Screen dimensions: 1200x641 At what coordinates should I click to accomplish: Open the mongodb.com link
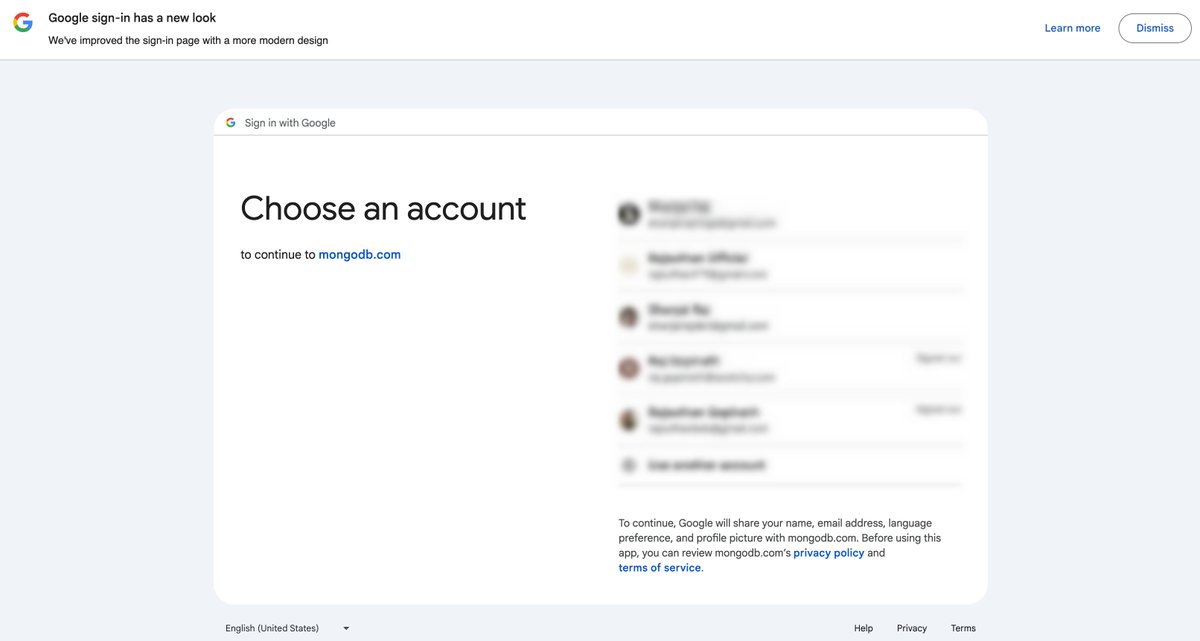click(x=360, y=255)
